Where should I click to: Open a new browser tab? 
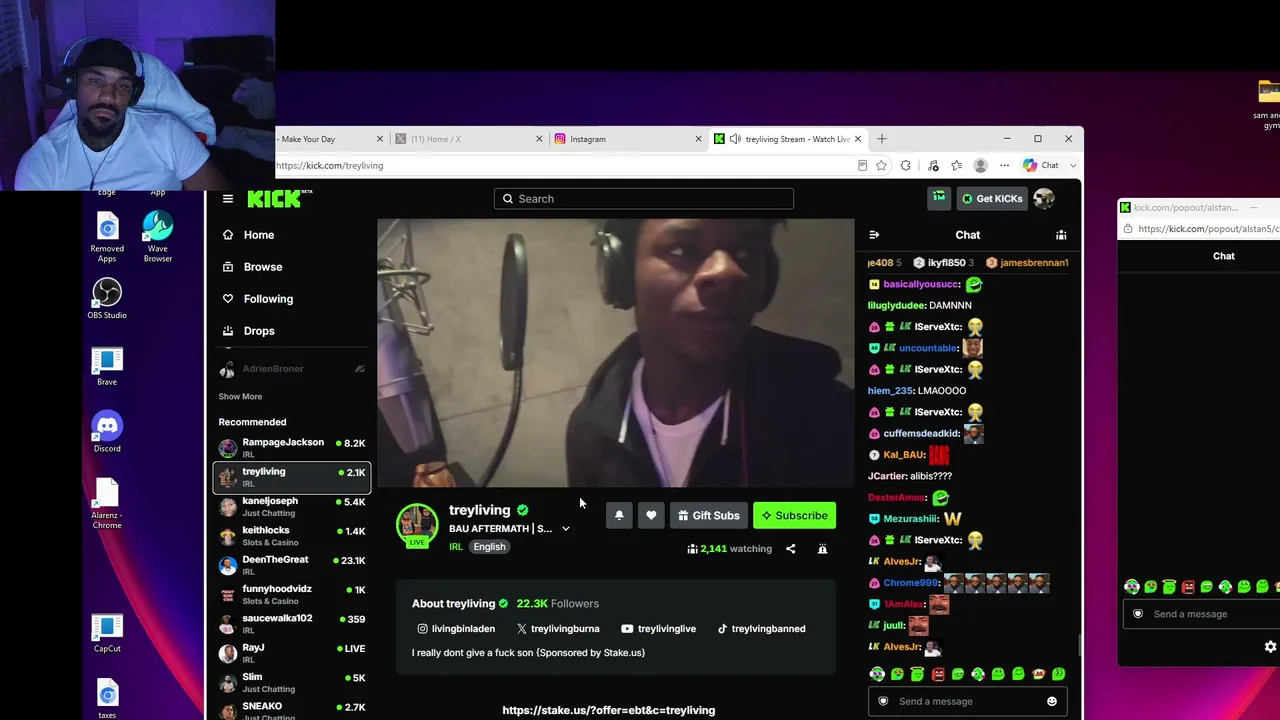coord(881,139)
